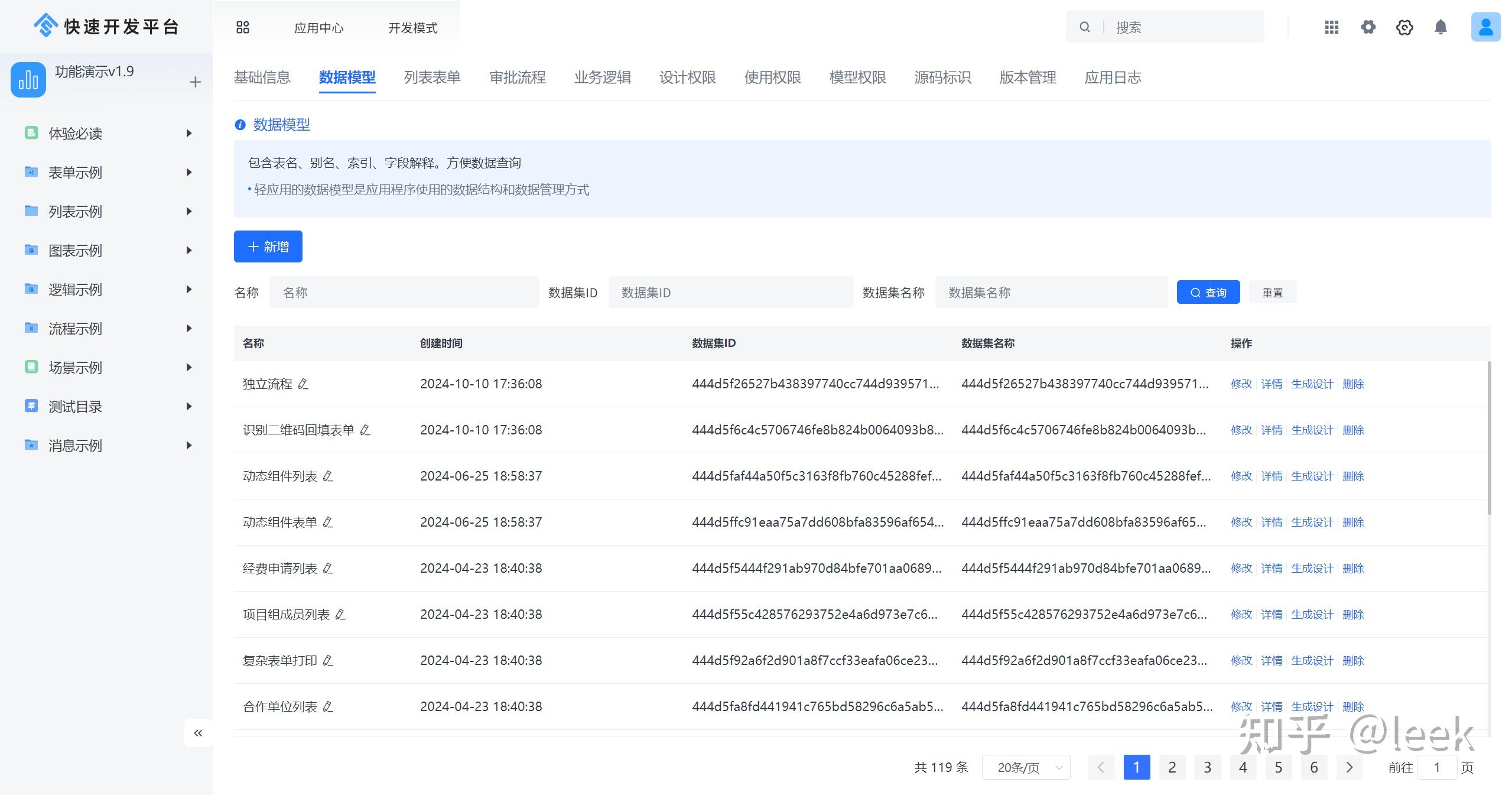Viewport: 1512px width, 795px height.
Task: Click the 快速开发平台 logo icon
Action: click(x=45, y=25)
